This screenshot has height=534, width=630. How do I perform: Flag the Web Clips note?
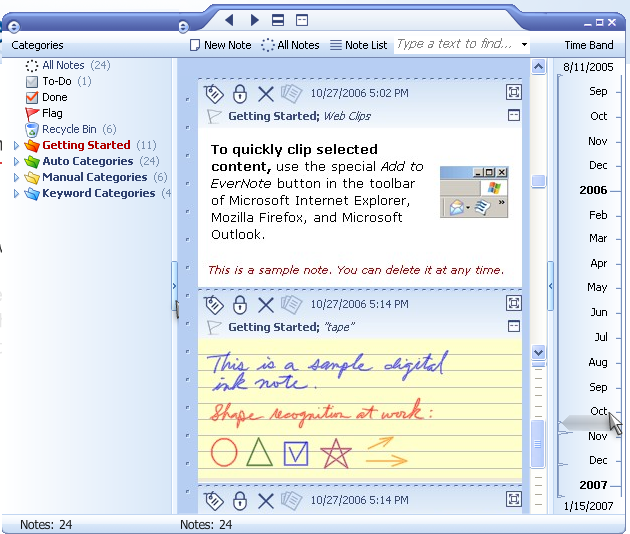[x=213, y=117]
